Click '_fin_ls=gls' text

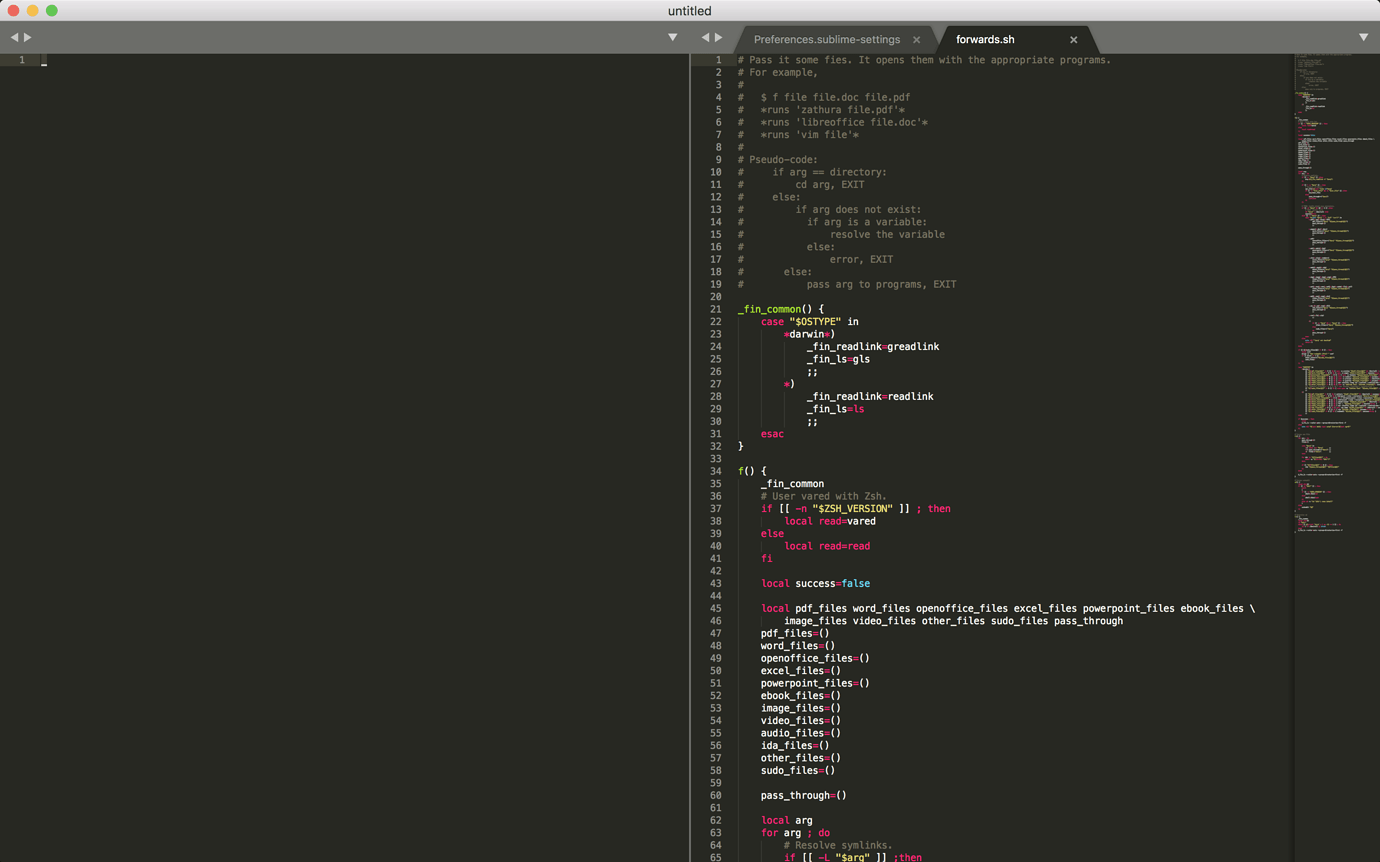pos(839,359)
